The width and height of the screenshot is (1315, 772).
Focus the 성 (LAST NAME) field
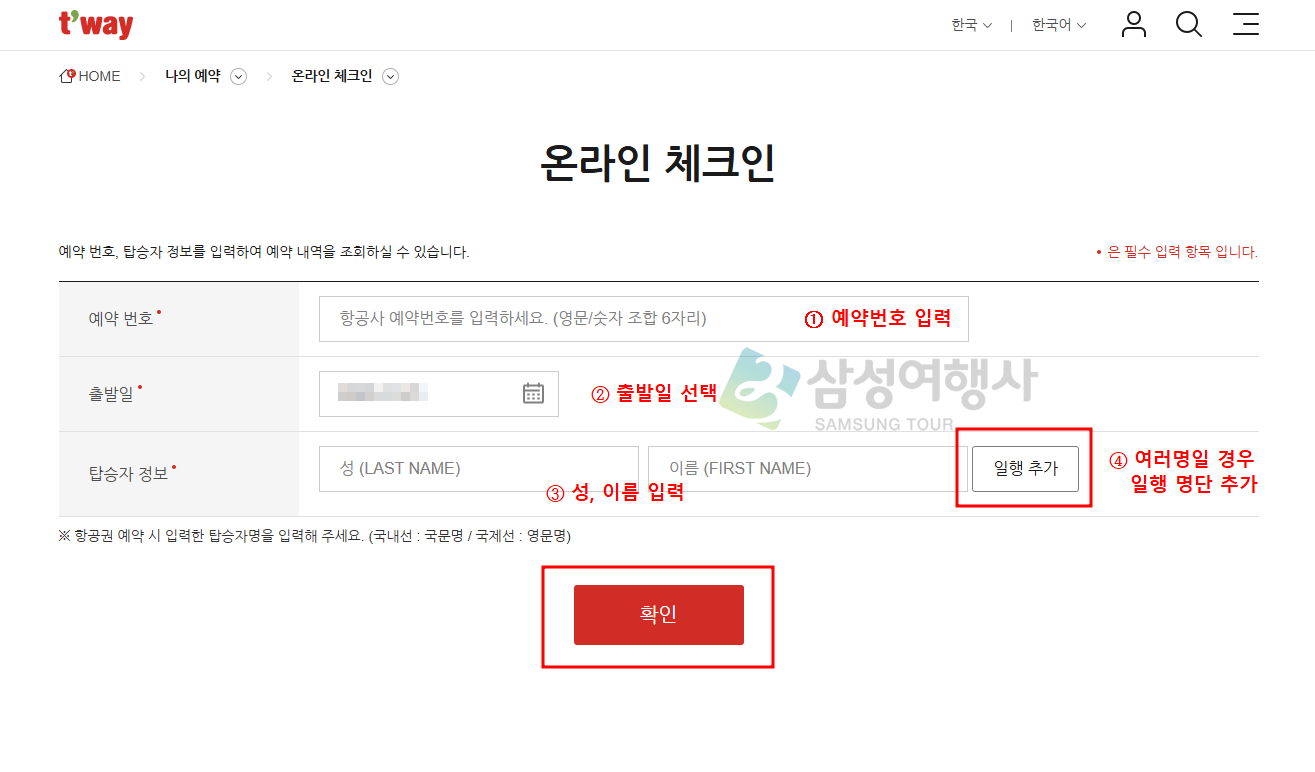pos(478,469)
